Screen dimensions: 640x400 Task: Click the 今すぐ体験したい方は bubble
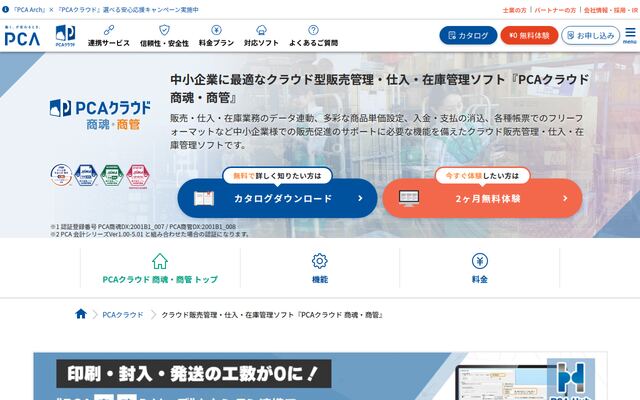click(x=482, y=176)
